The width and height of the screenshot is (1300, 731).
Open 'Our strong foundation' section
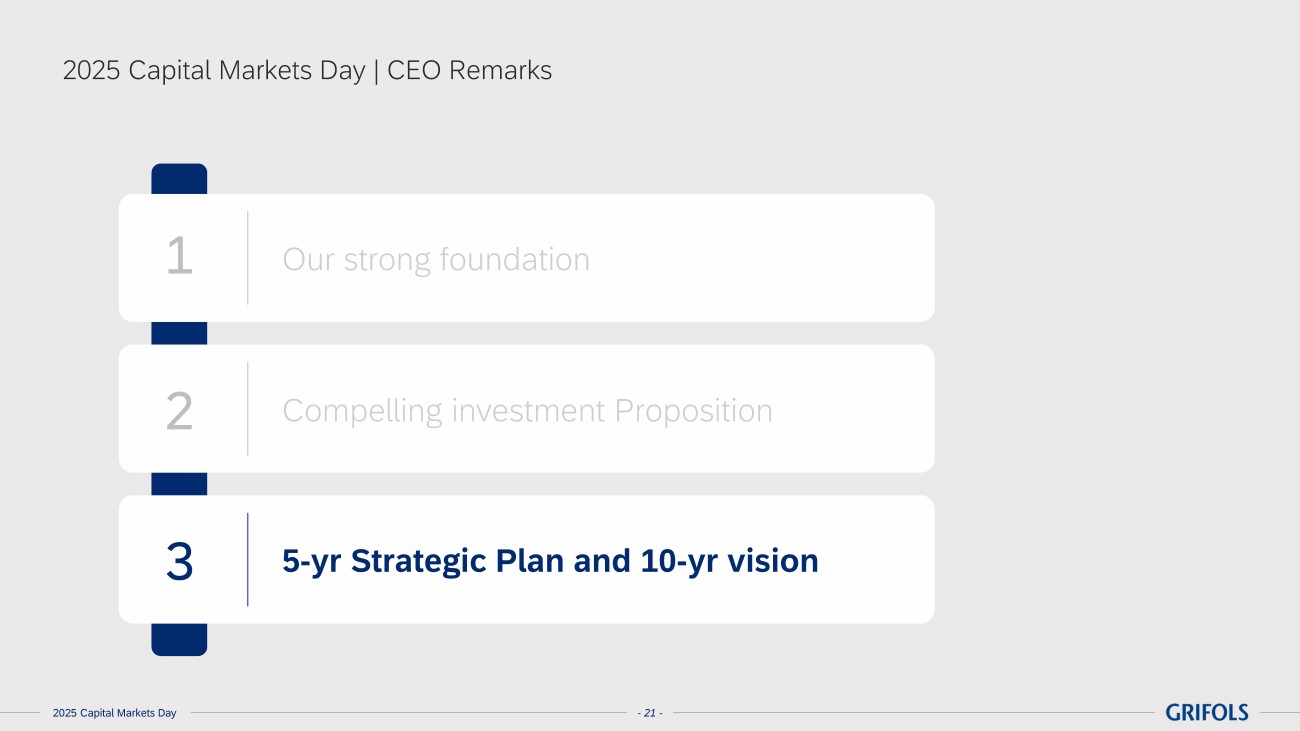point(435,259)
